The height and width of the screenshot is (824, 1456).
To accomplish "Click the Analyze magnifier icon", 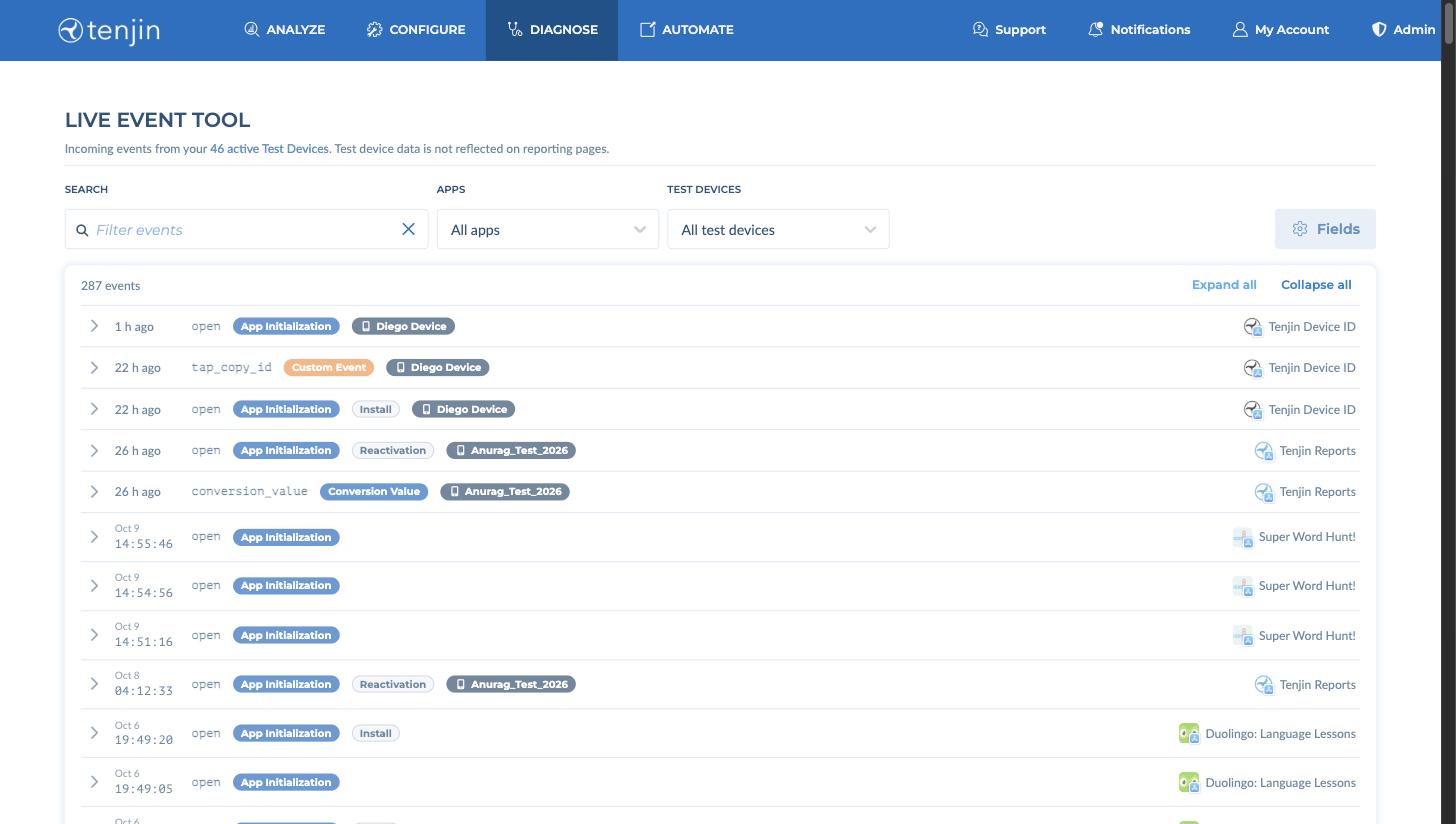I will pos(252,30).
